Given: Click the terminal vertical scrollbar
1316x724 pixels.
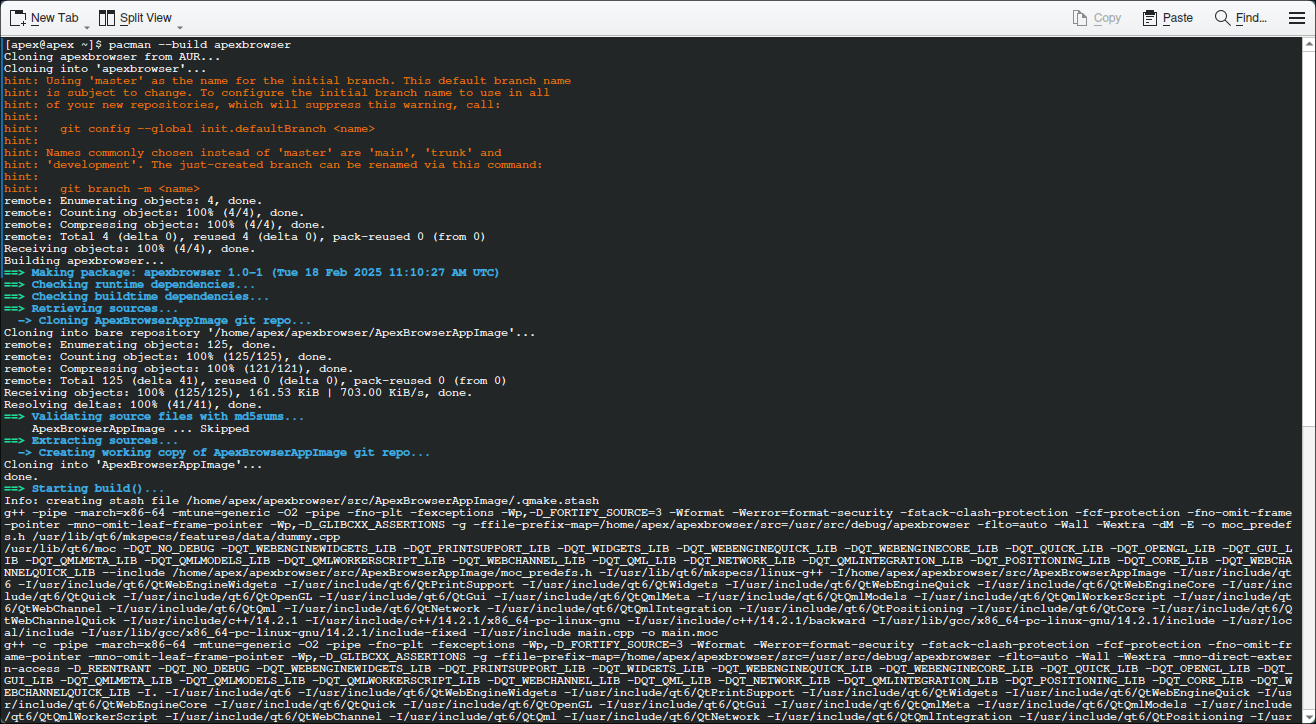Looking at the screenshot, I should 1311,380.
